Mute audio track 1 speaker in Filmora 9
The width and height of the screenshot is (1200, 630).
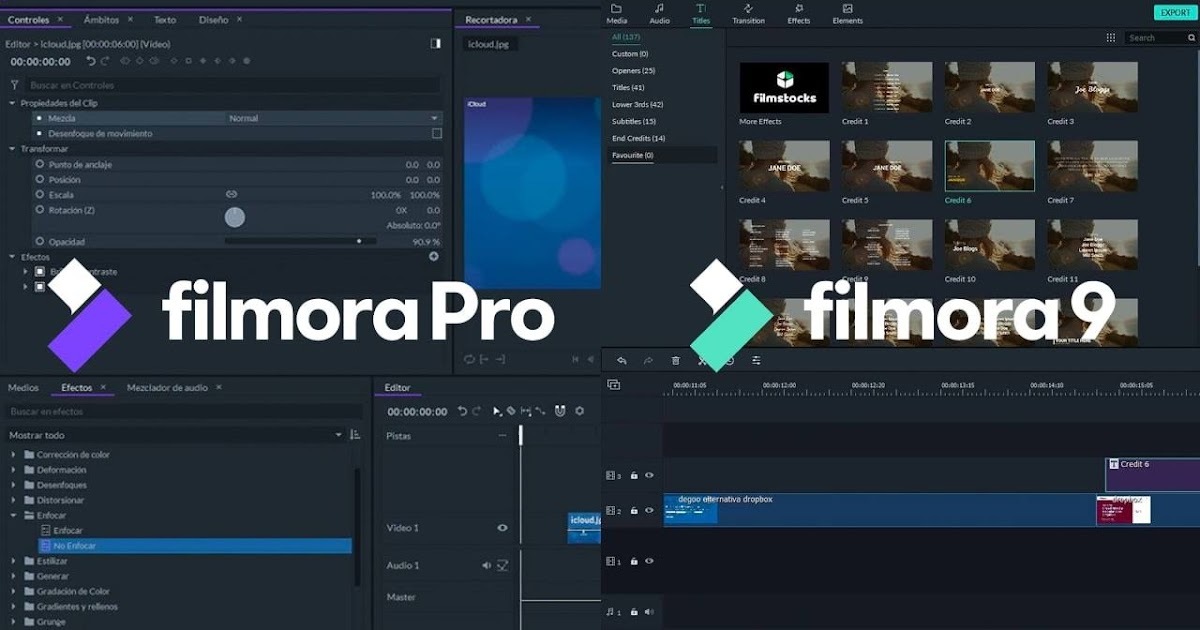649,611
